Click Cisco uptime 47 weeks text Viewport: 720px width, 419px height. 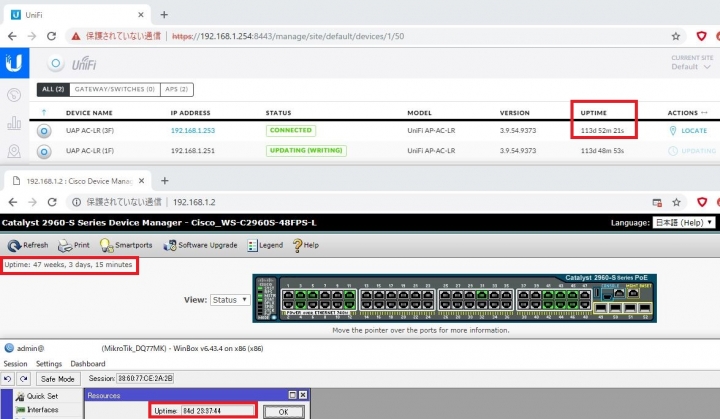[x=68, y=265]
